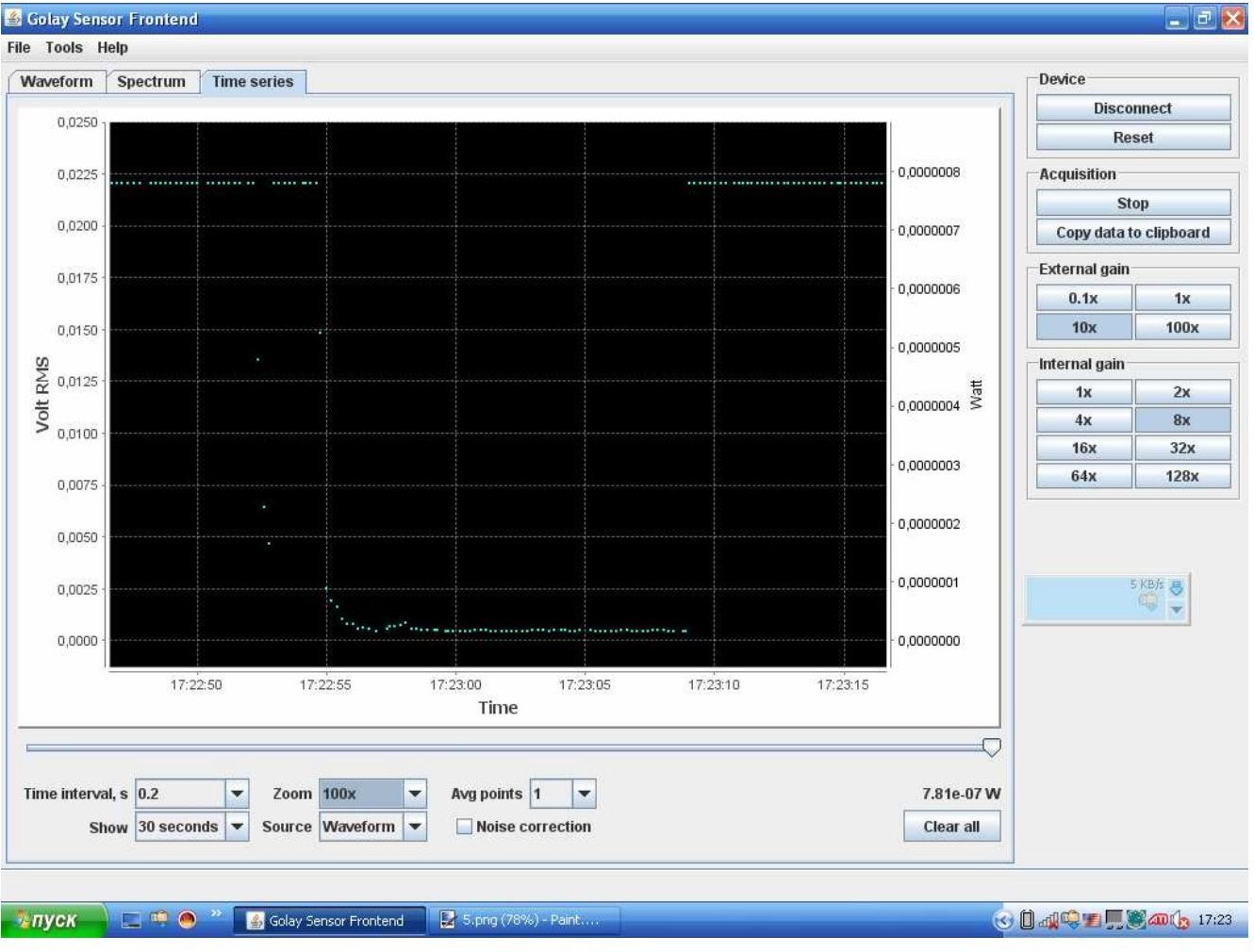
Task: Click the Show Desktop quick launch icon
Action: click(x=132, y=920)
